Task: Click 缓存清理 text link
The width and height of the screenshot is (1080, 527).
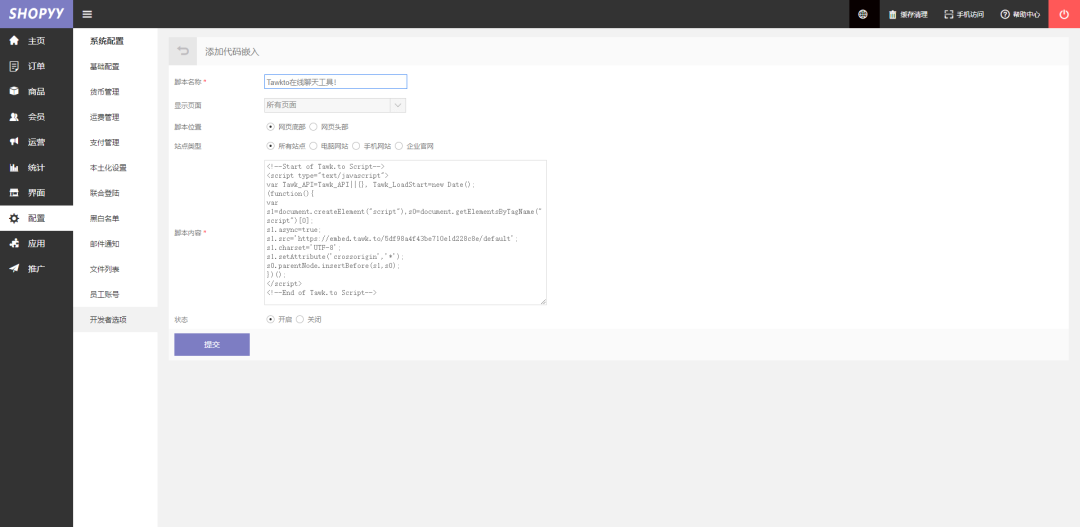Action: tap(913, 14)
